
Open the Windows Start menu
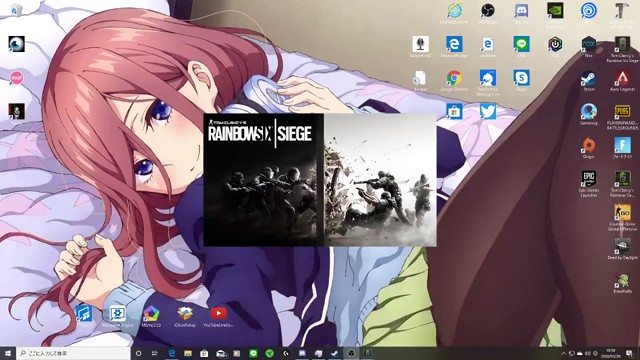[x=8, y=353]
